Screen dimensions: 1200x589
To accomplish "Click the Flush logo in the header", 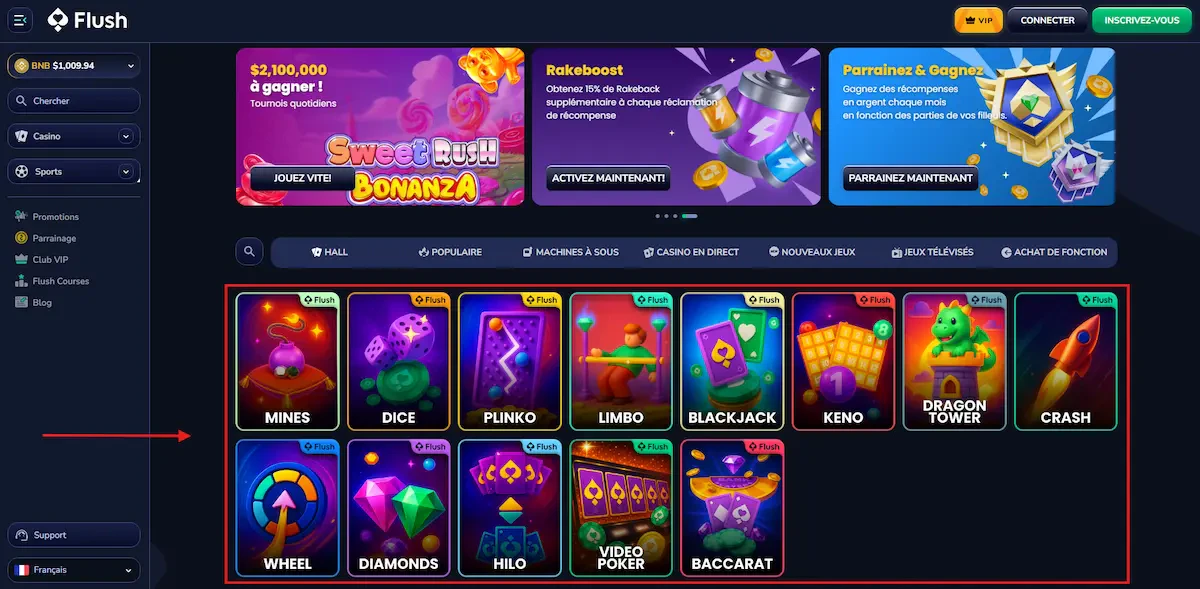I will pyautogui.click(x=87, y=20).
